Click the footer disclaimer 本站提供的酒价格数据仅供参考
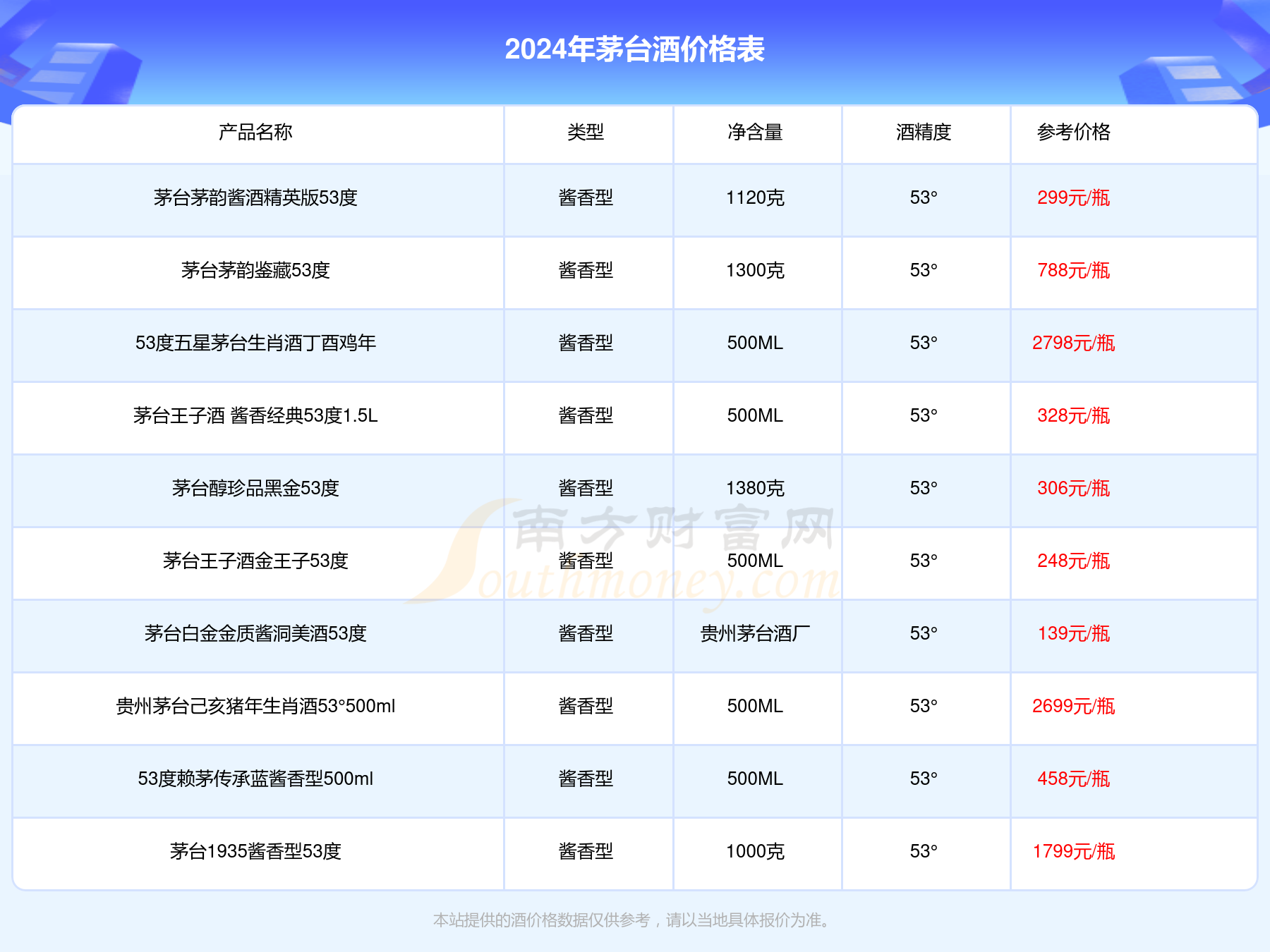The height and width of the screenshot is (952, 1270). tap(542, 920)
